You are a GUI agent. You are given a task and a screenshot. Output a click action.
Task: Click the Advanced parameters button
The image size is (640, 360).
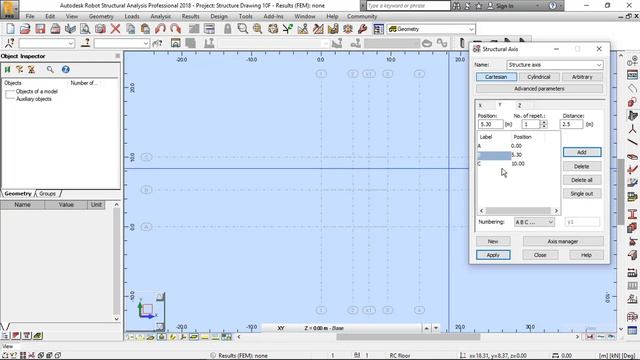pyautogui.click(x=539, y=89)
